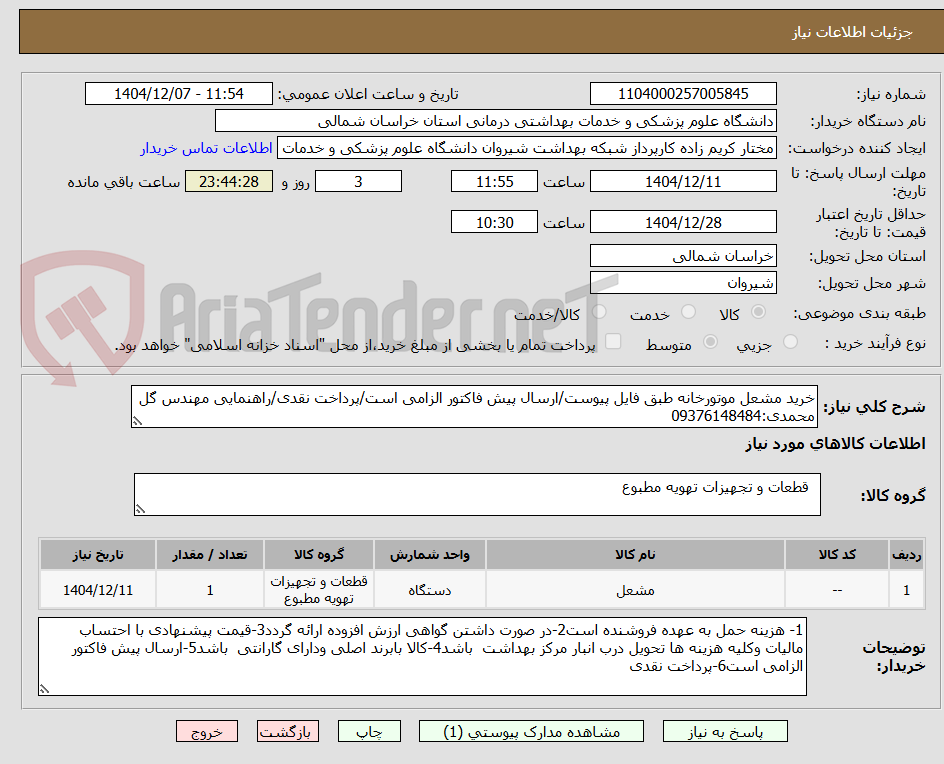Click the چاپ print button

pyautogui.click(x=369, y=731)
